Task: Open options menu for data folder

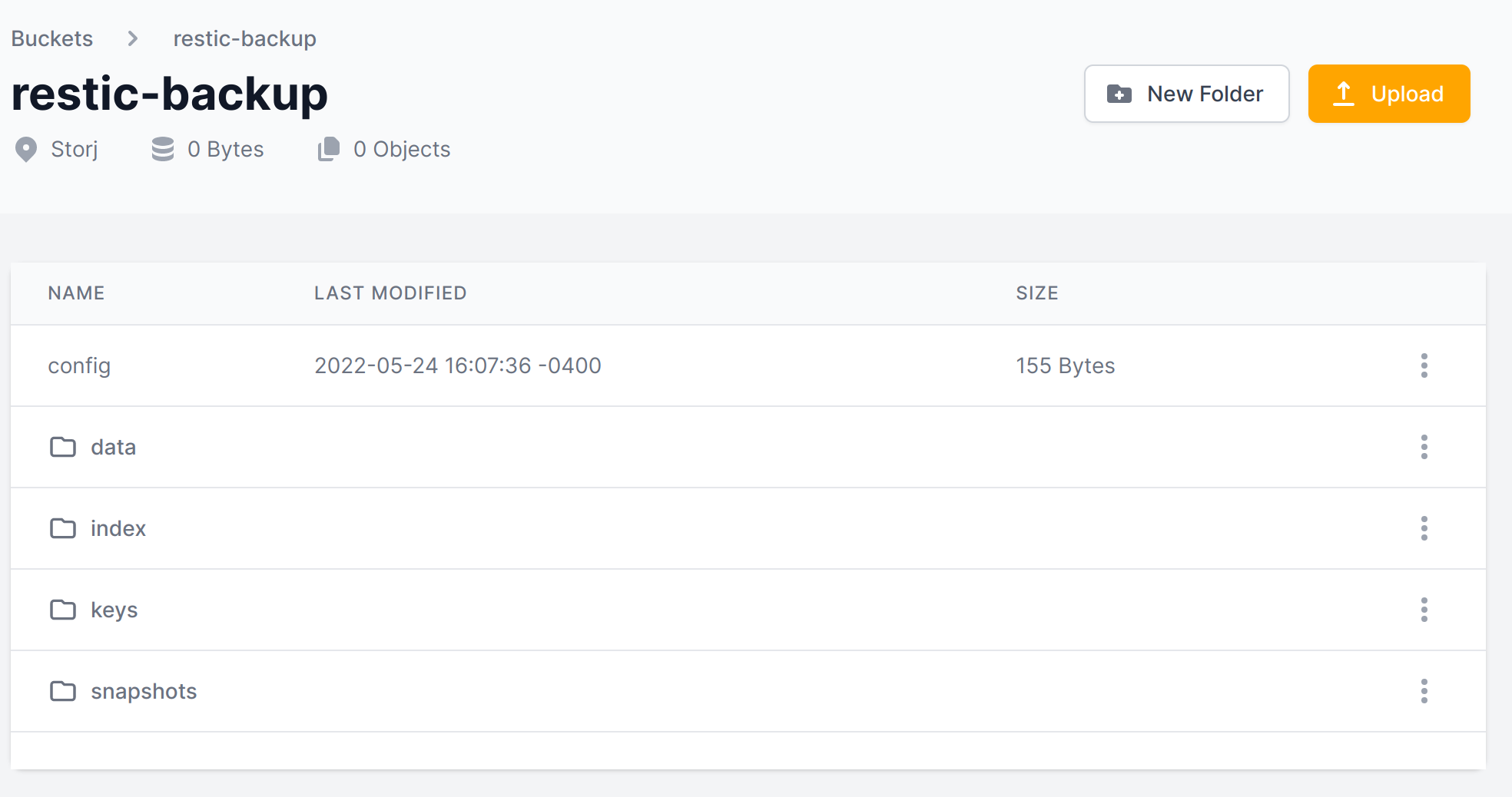Action: click(x=1424, y=447)
